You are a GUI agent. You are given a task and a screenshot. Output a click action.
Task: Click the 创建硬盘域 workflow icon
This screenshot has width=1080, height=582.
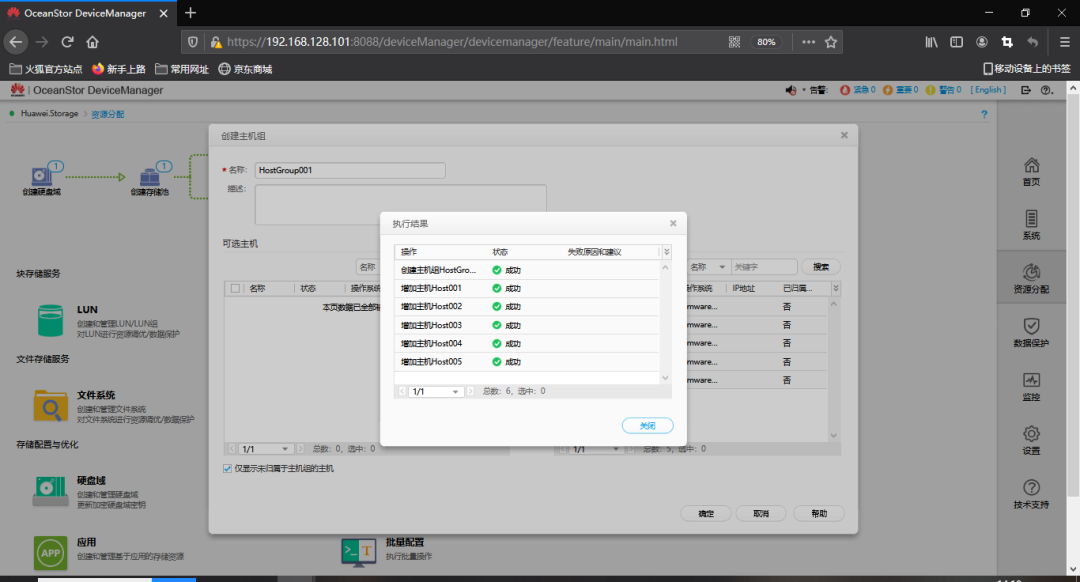click(x=42, y=178)
